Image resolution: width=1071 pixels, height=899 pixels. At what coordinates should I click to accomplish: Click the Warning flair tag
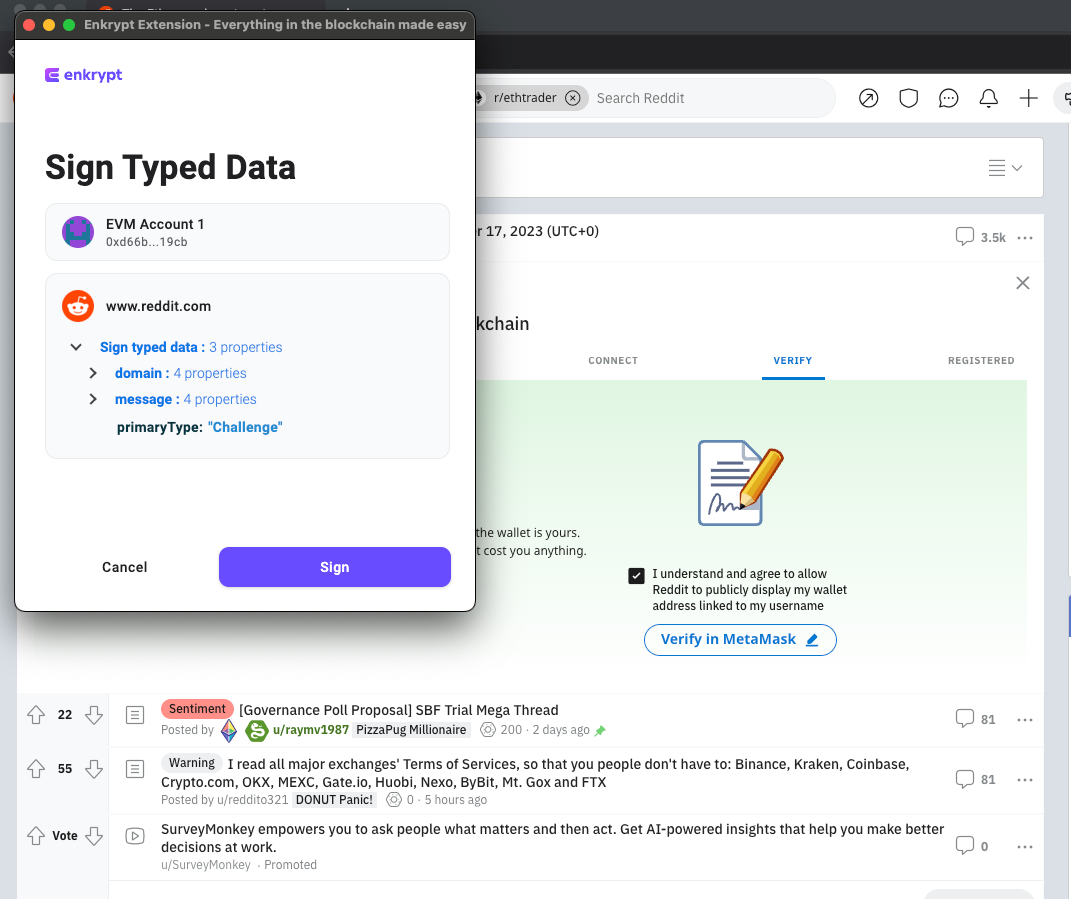point(192,763)
